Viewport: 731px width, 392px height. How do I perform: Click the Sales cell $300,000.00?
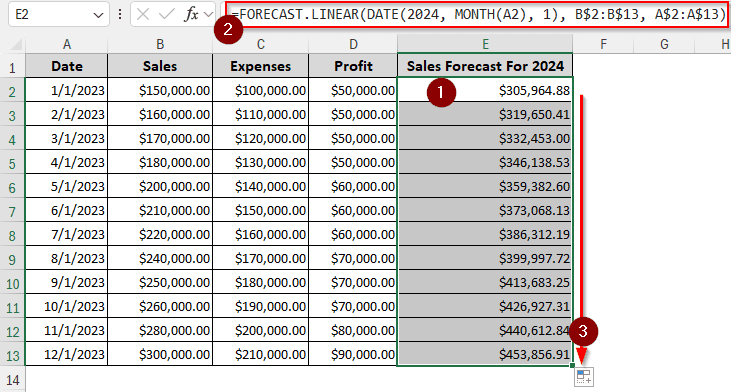(x=160, y=354)
